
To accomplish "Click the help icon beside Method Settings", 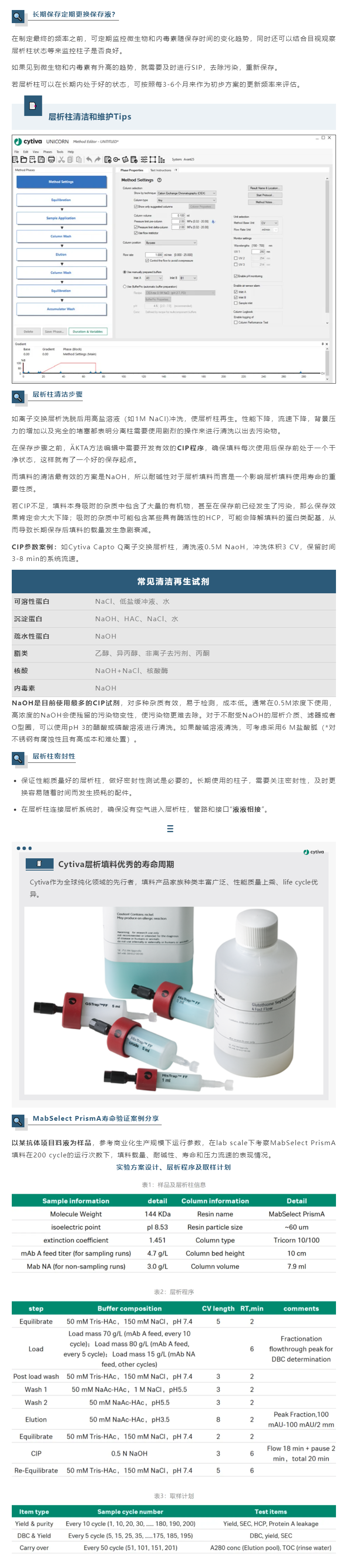I will pos(159,180).
